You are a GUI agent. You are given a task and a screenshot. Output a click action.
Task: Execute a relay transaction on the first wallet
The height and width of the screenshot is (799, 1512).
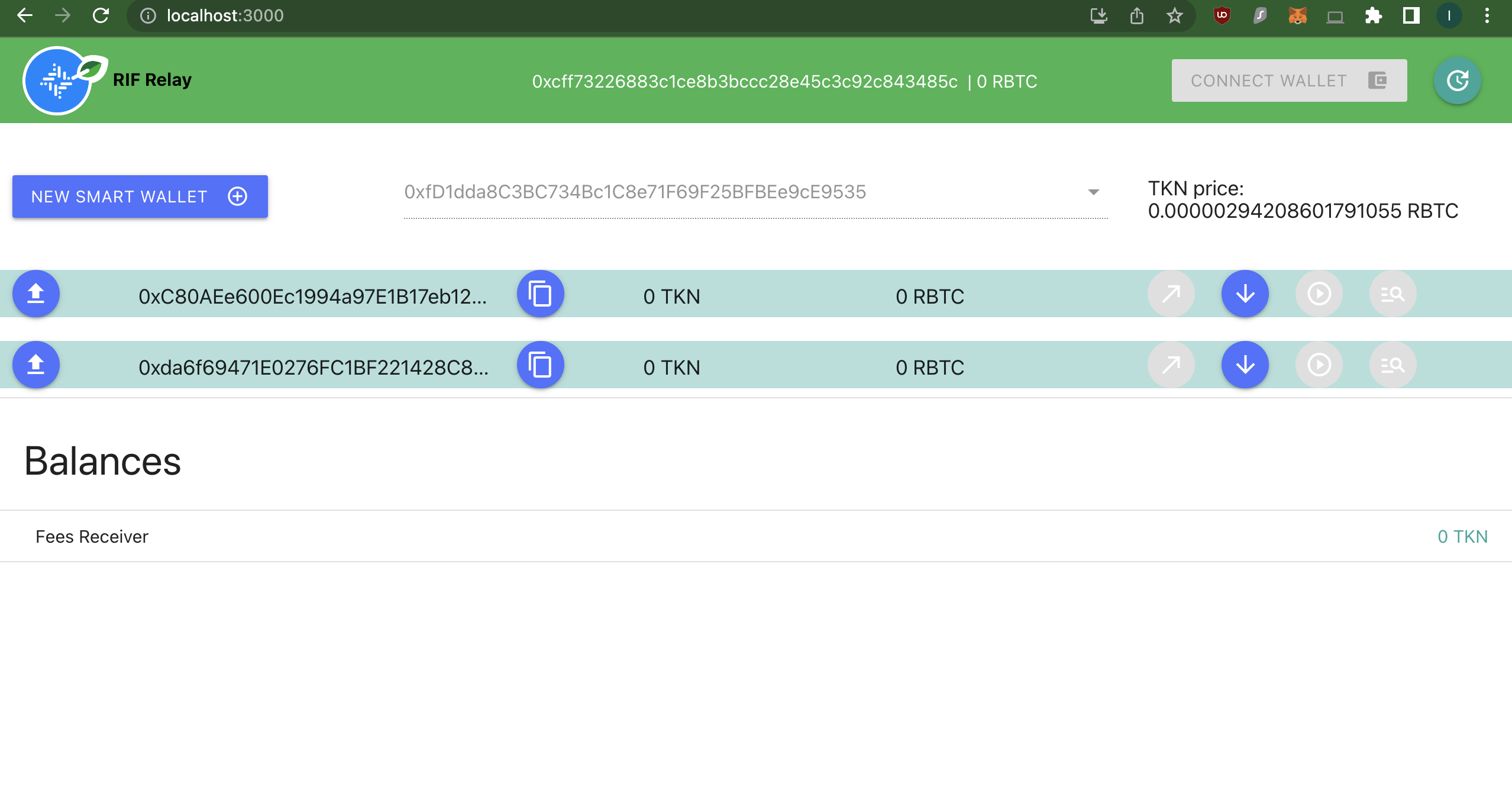pyautogui.click(x=1320, y=294)
